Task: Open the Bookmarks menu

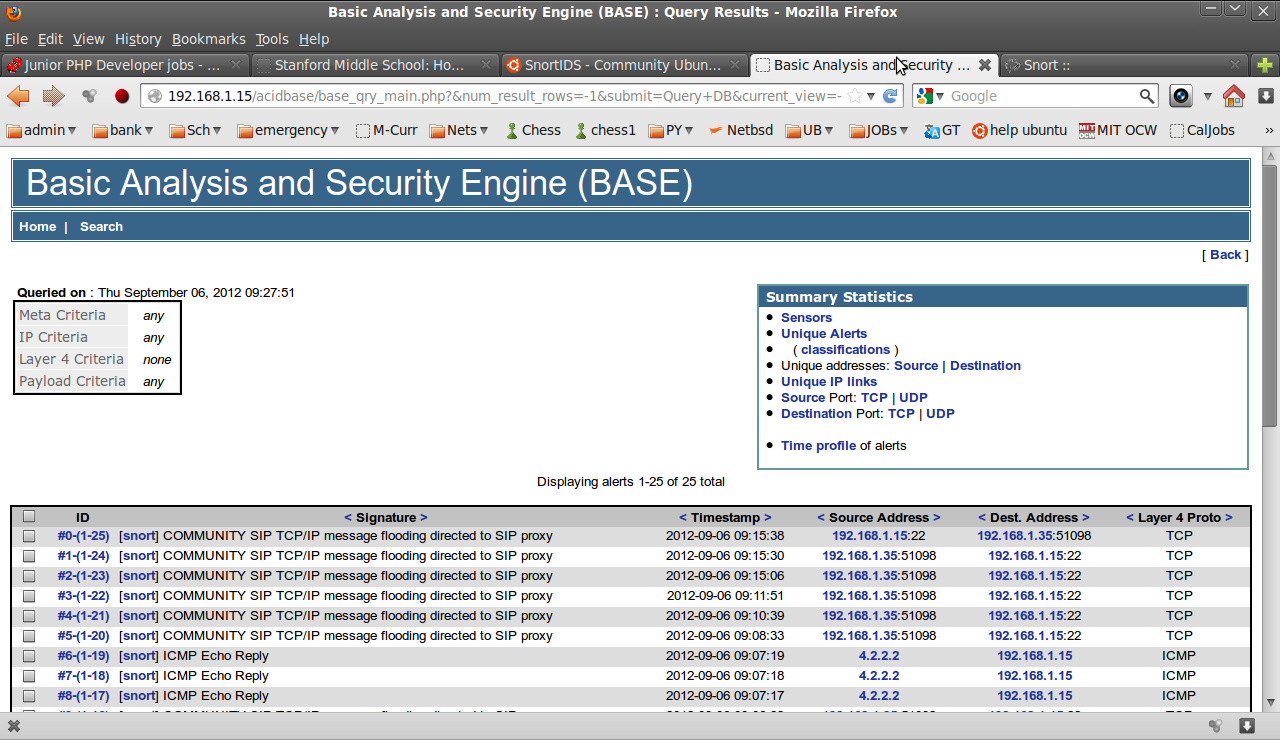Action: [208, 39]
